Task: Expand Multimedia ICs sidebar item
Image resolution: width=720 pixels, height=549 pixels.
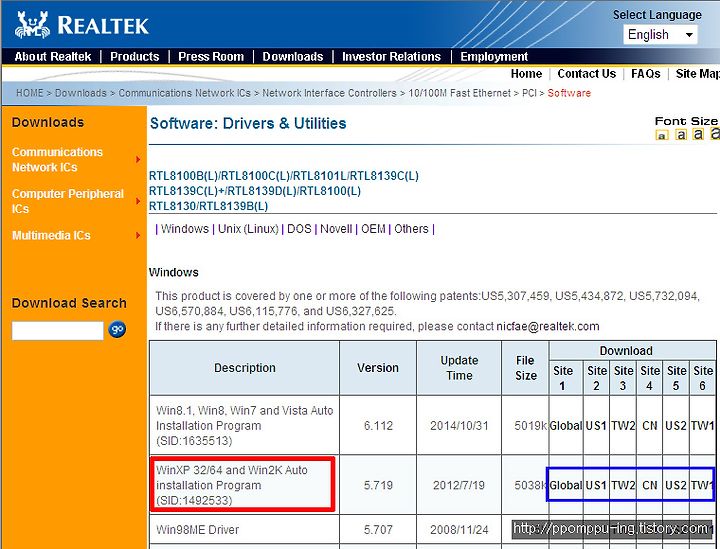Action: pos(76,235)
